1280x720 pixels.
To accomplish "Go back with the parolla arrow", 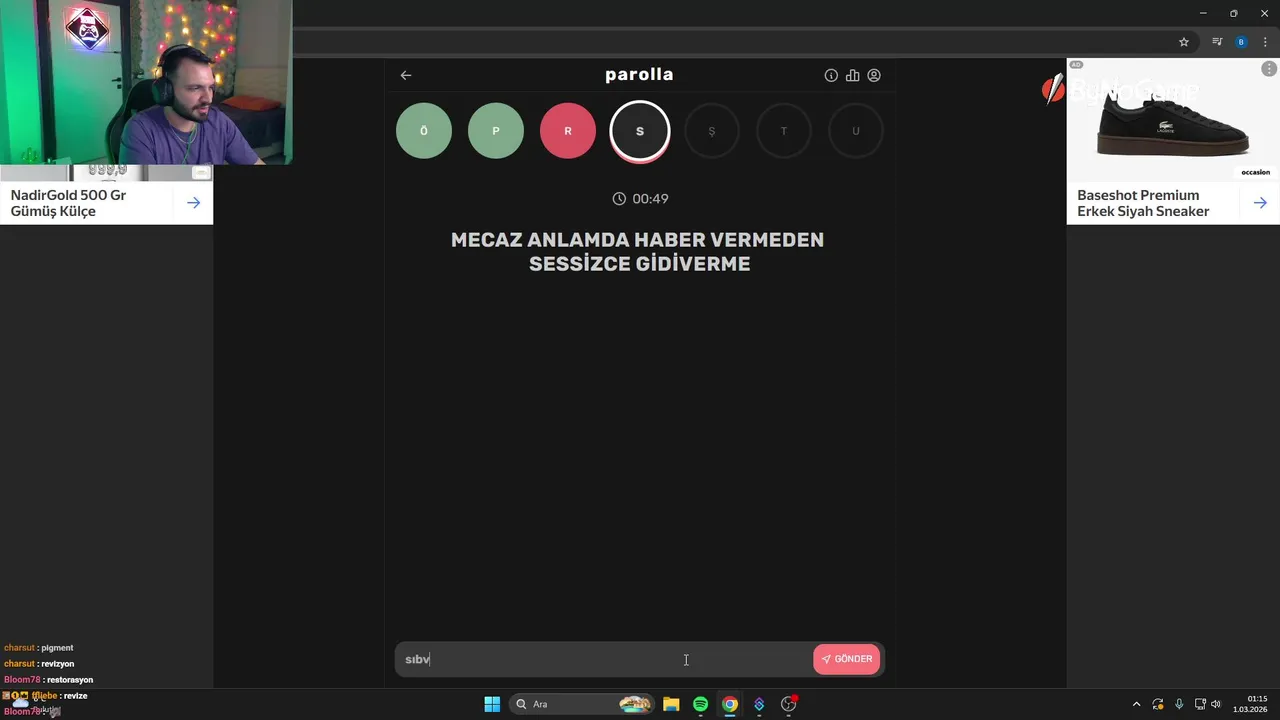I will point(405,75).
